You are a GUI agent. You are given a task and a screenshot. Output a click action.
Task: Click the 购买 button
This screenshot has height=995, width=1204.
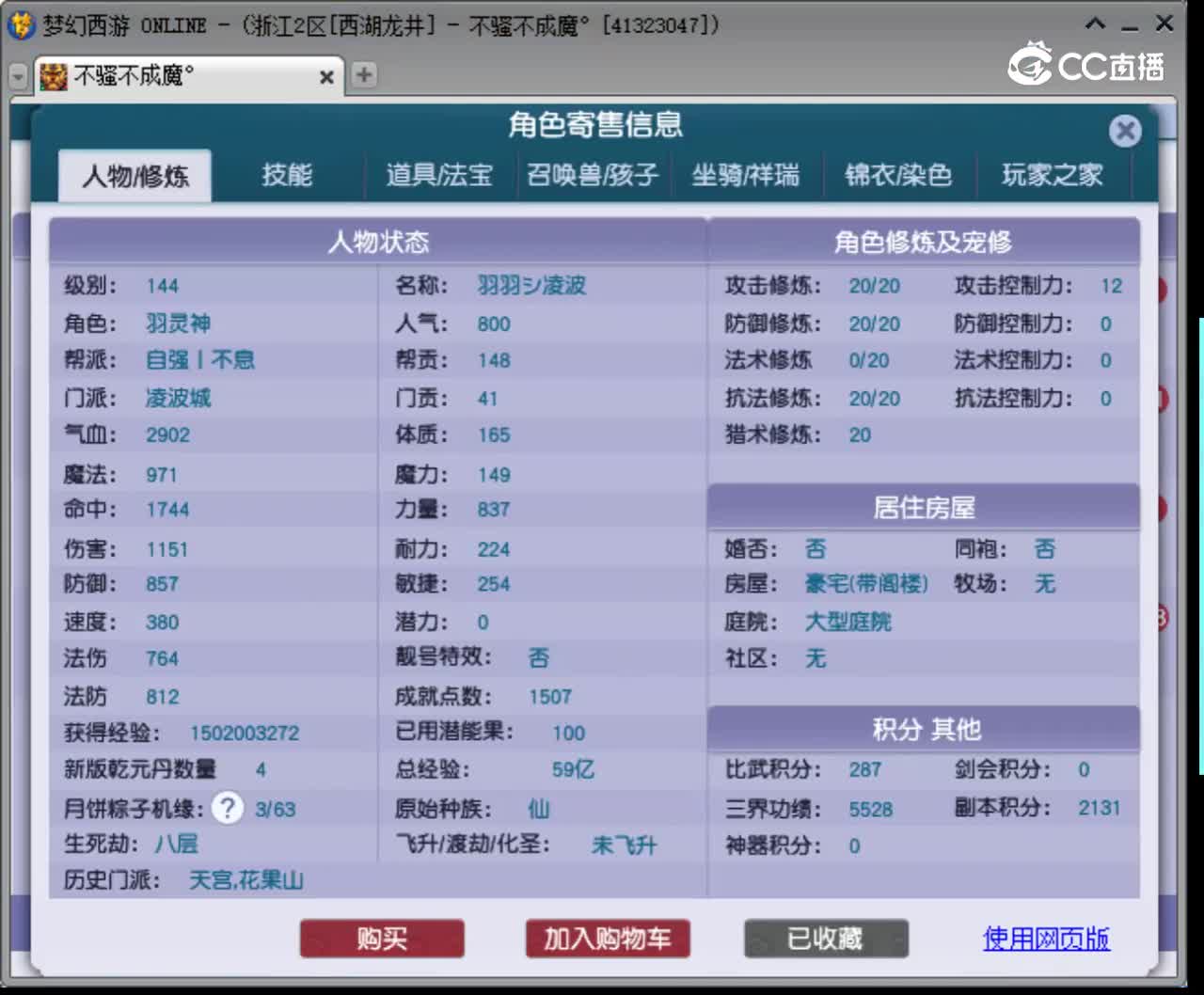[x=382, y=939]
